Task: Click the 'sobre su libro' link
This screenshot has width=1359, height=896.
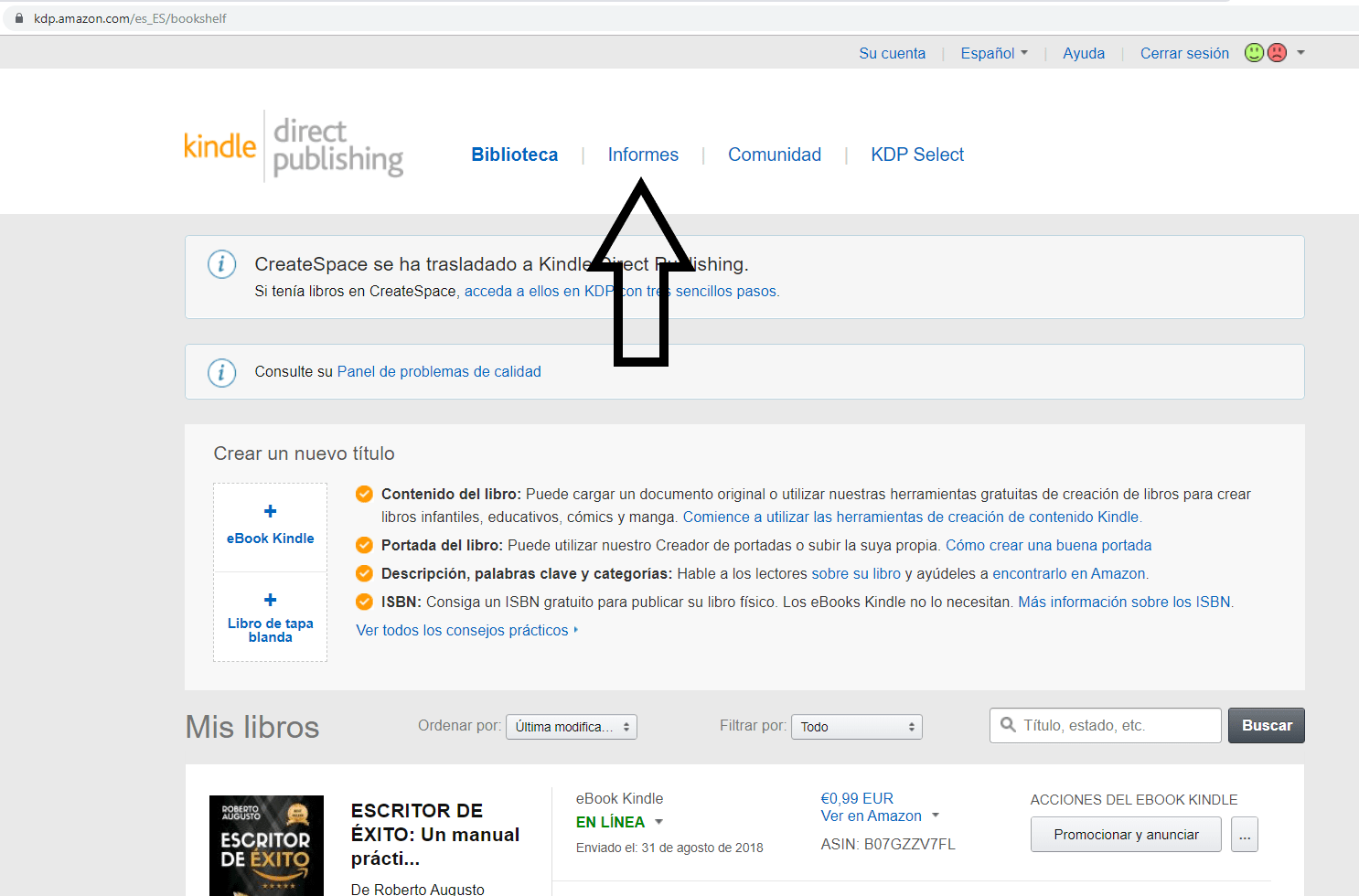Action: coord(856,573)
